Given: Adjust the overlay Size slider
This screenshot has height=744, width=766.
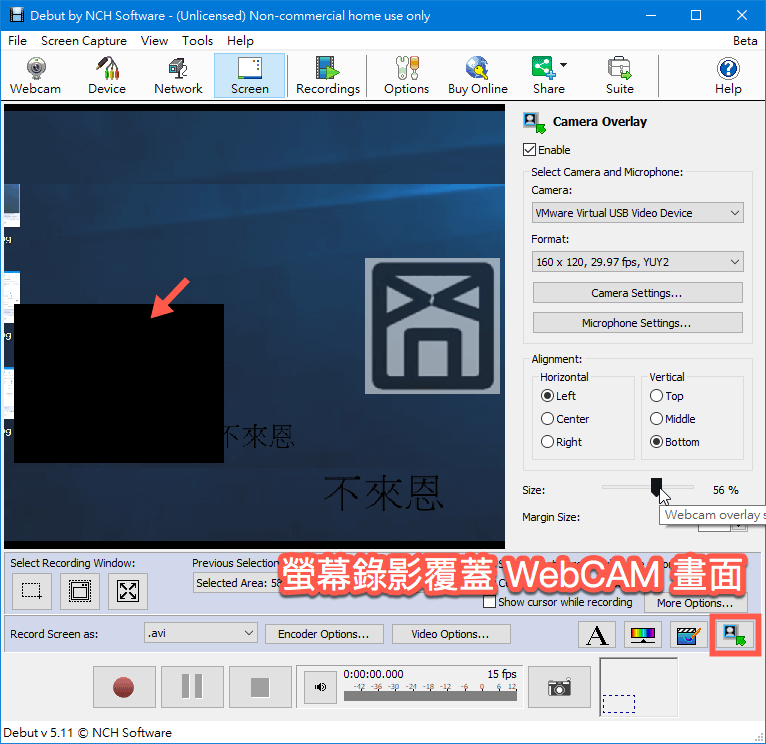Looking at the screenshot, I should coord(656,488).
